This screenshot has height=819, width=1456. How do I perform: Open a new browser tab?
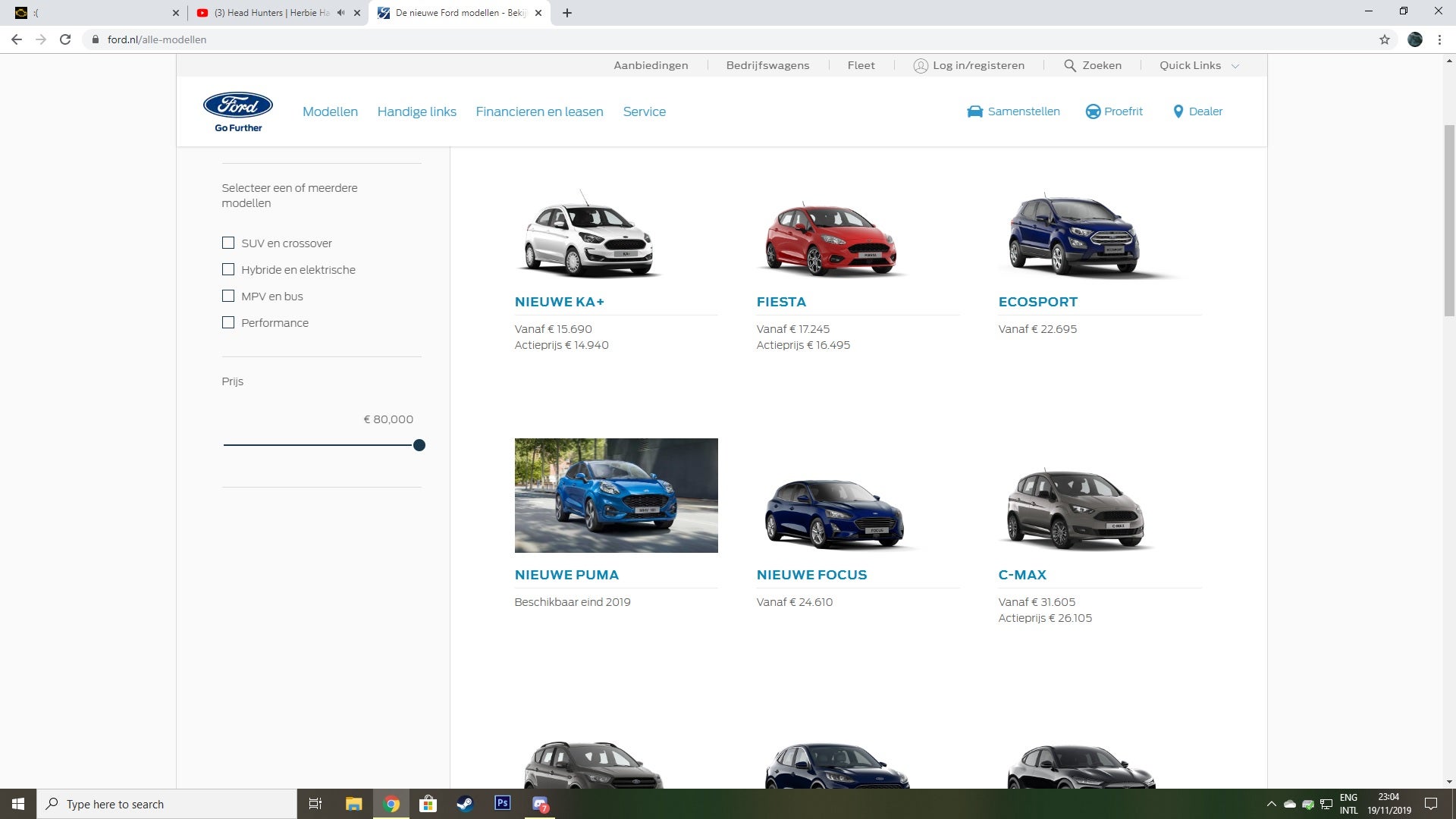pos(567,13)
